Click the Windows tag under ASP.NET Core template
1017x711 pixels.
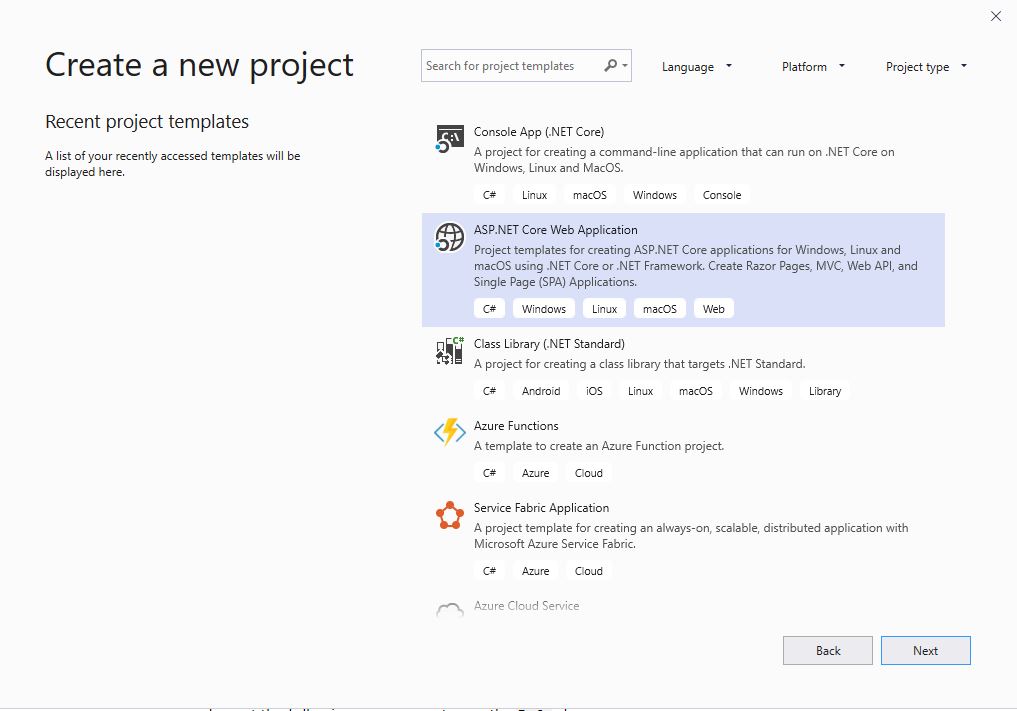[x=544, y=309]
